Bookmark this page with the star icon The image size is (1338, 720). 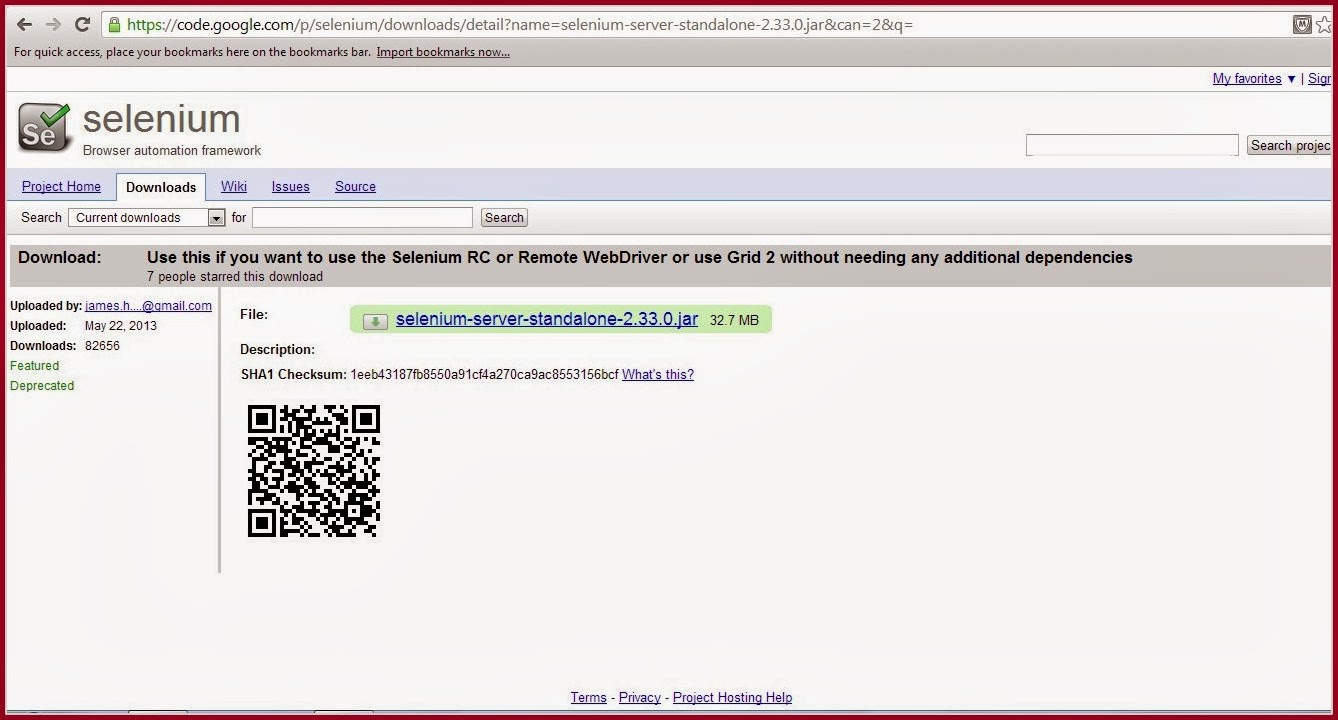[x=1325, y=25]
